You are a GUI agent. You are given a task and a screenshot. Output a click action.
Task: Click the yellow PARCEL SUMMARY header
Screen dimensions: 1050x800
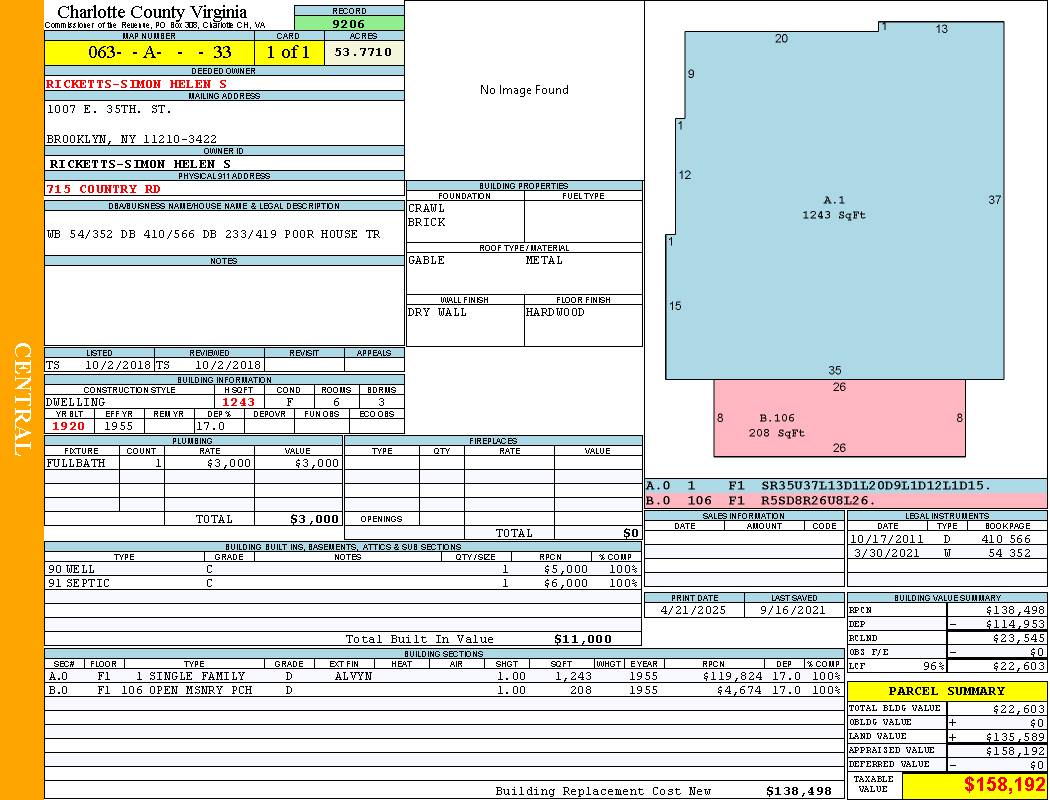tap(946, 691)
